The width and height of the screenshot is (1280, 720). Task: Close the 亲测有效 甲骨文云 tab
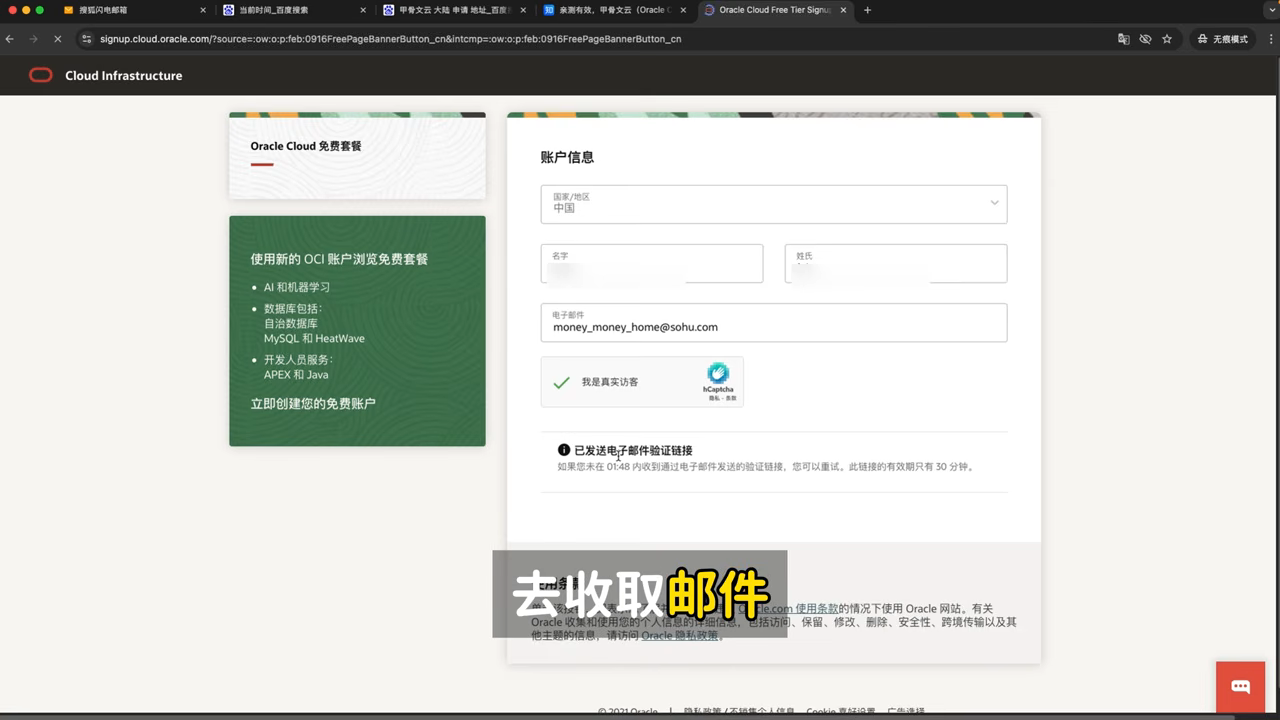point(684,10)
